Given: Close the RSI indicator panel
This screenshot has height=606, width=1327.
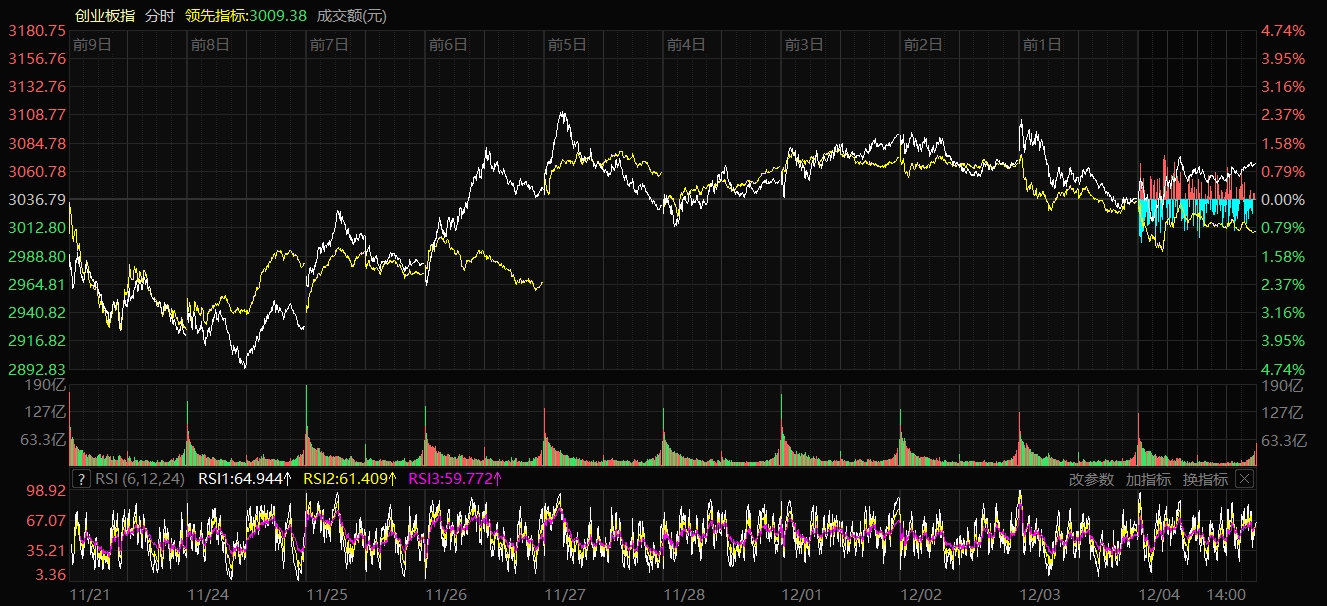Looking at the screenshot, I should (1244, 479).
